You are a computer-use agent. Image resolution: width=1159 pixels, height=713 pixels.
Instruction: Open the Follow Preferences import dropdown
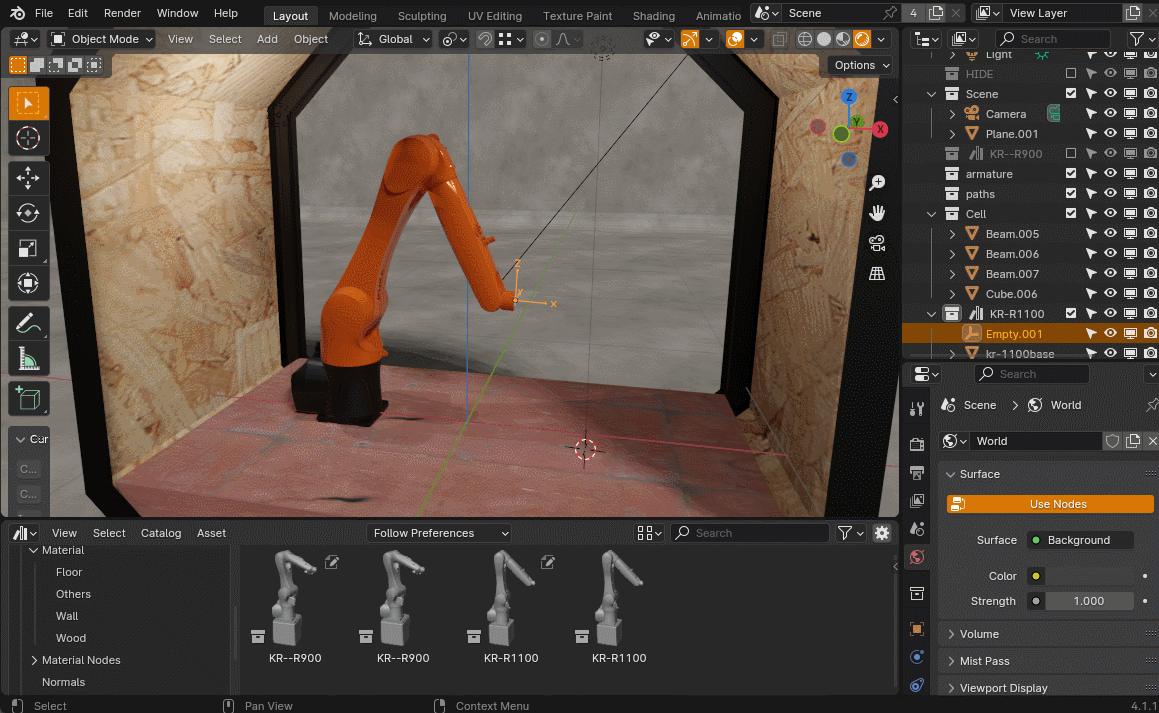click(439, 533)
